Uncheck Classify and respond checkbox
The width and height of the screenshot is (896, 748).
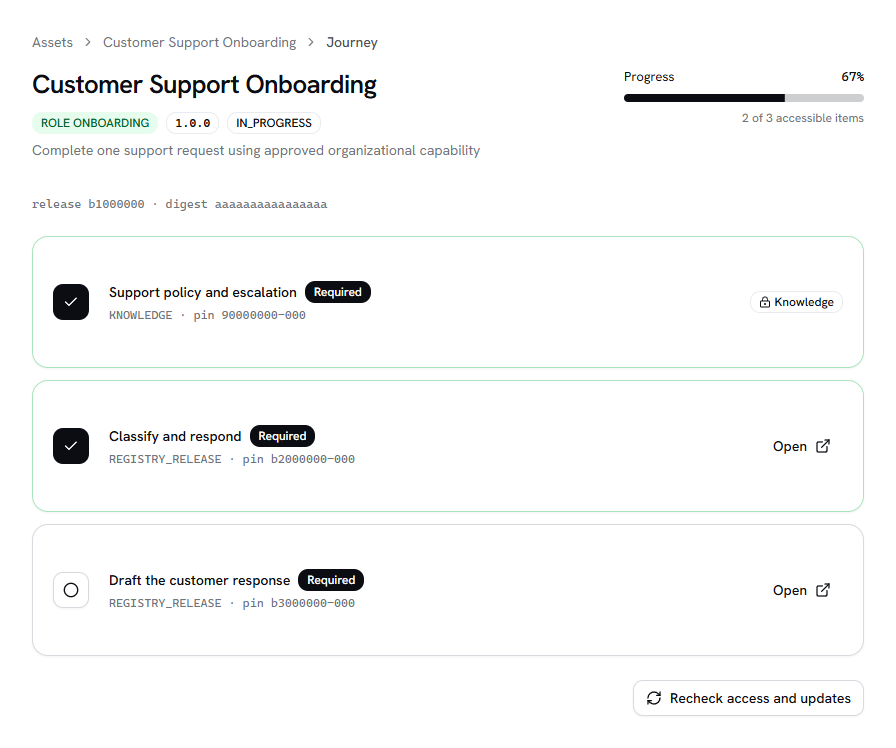[x=71, y=446]
